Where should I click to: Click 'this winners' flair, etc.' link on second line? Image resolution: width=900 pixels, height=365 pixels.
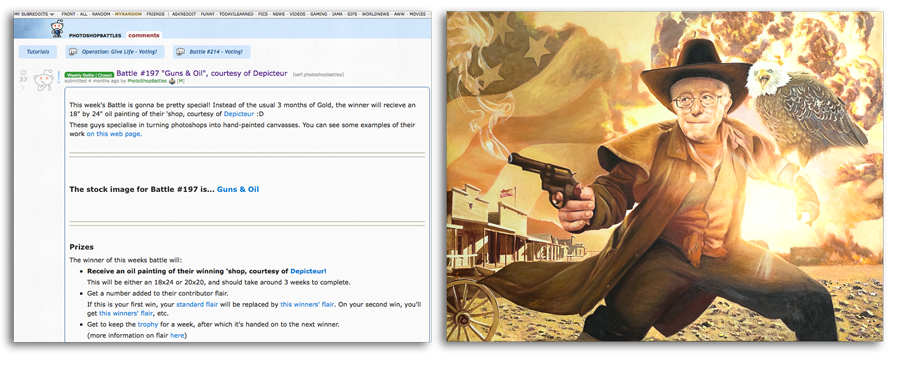[x=127, y=313]
